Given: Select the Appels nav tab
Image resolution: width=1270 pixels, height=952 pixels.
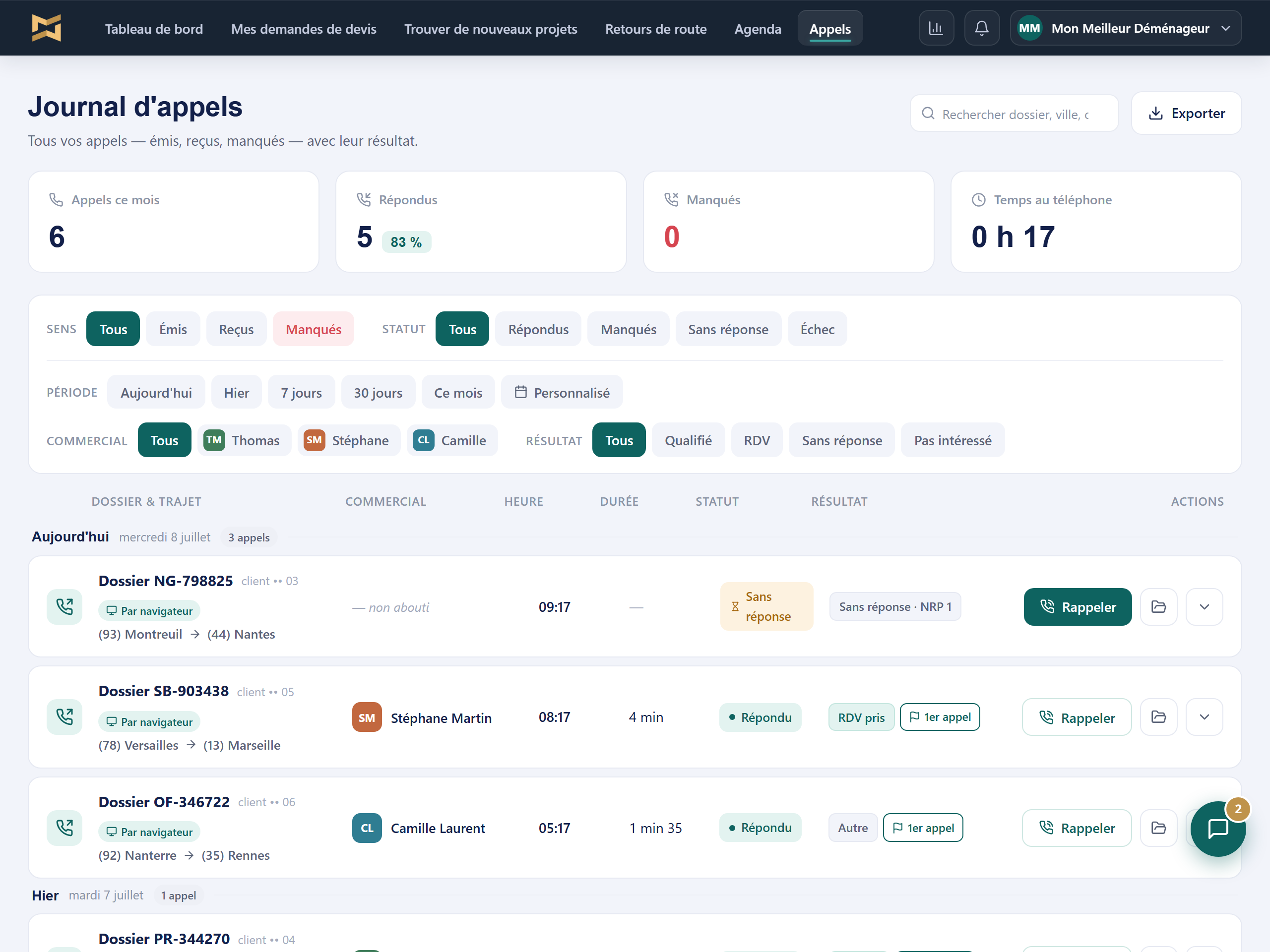Looking at the screenshot, I should [830, 29].
